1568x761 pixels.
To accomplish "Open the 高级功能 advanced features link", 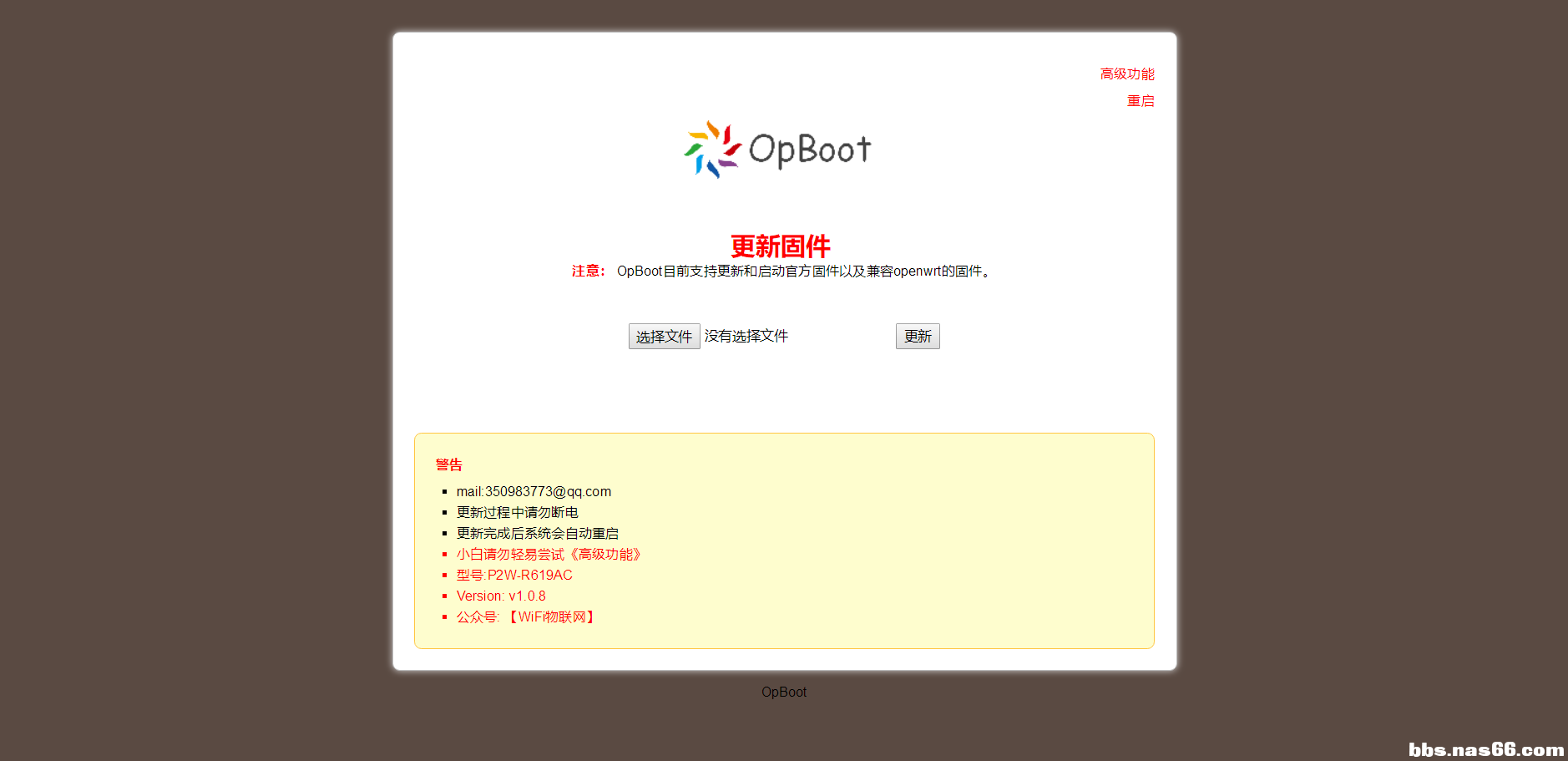I will point(1126,73).
